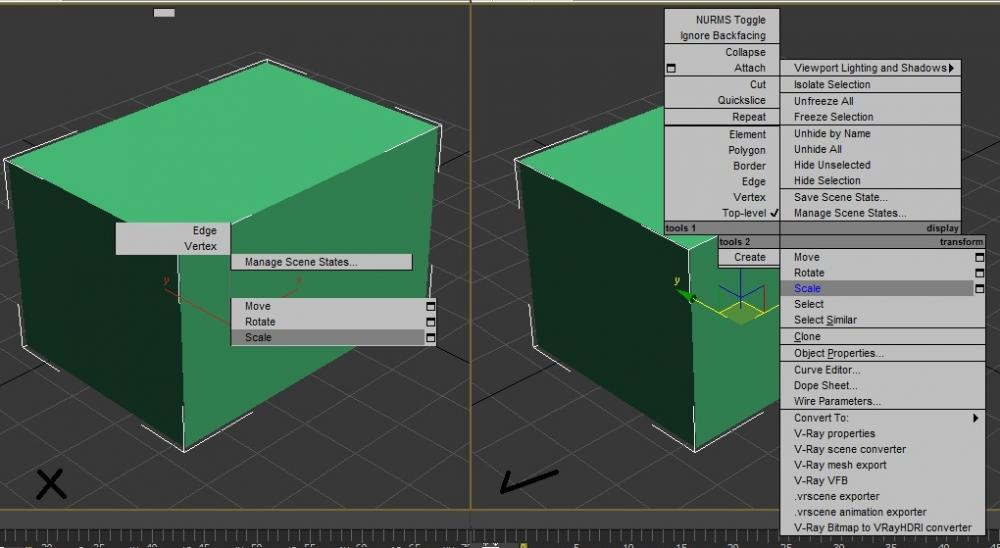
Task: Open Move settings box in full transform menu
Action: click(979, 257)
